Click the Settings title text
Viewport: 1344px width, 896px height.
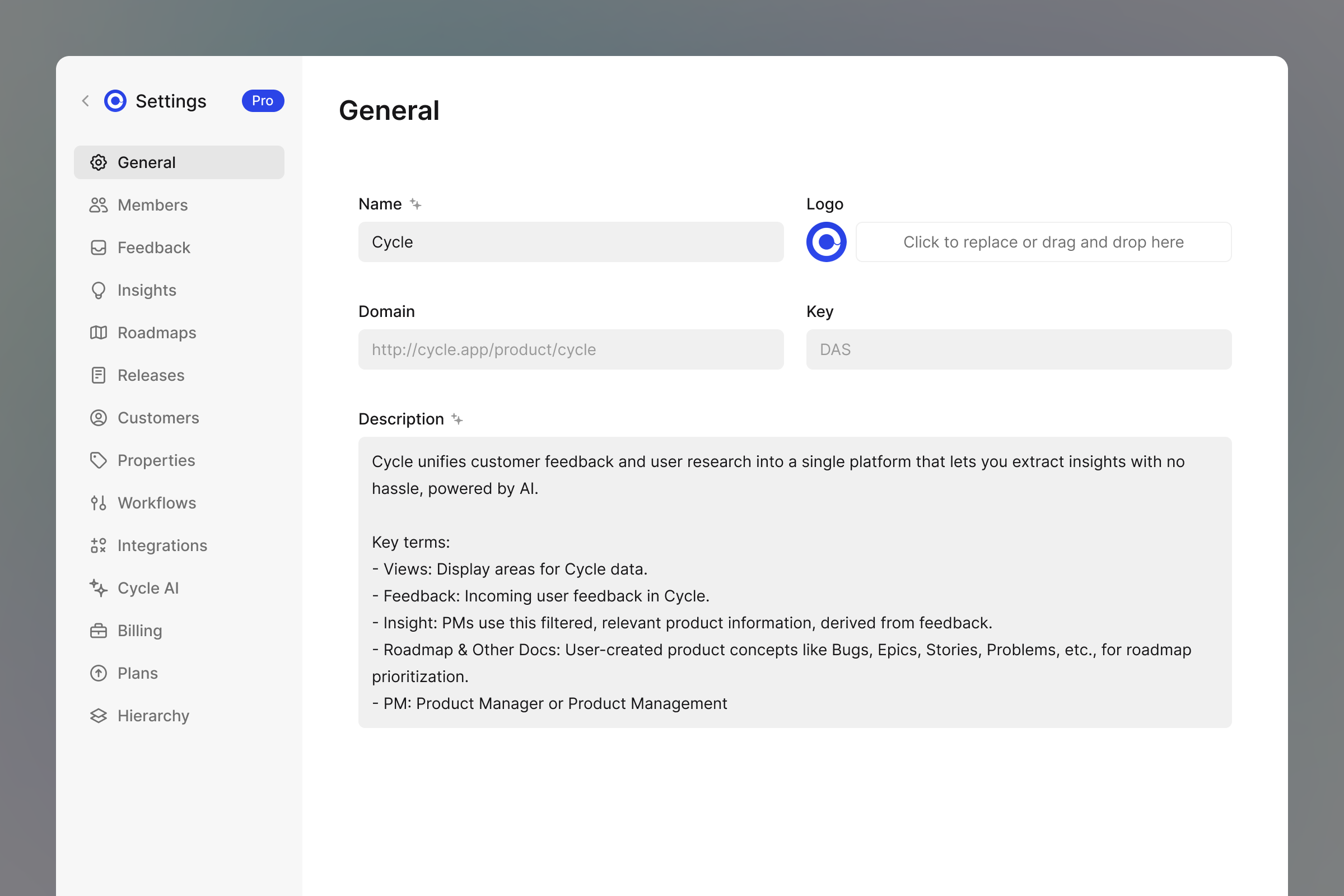(171, 101)
